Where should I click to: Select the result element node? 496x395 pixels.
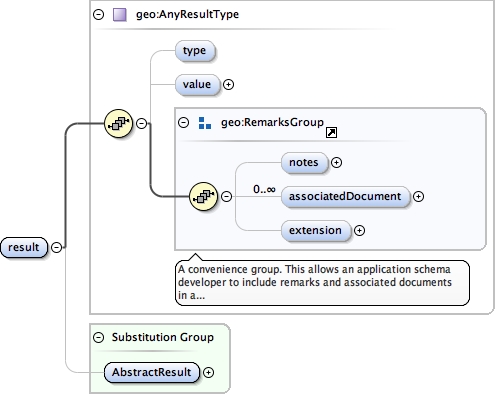[24, 247]
